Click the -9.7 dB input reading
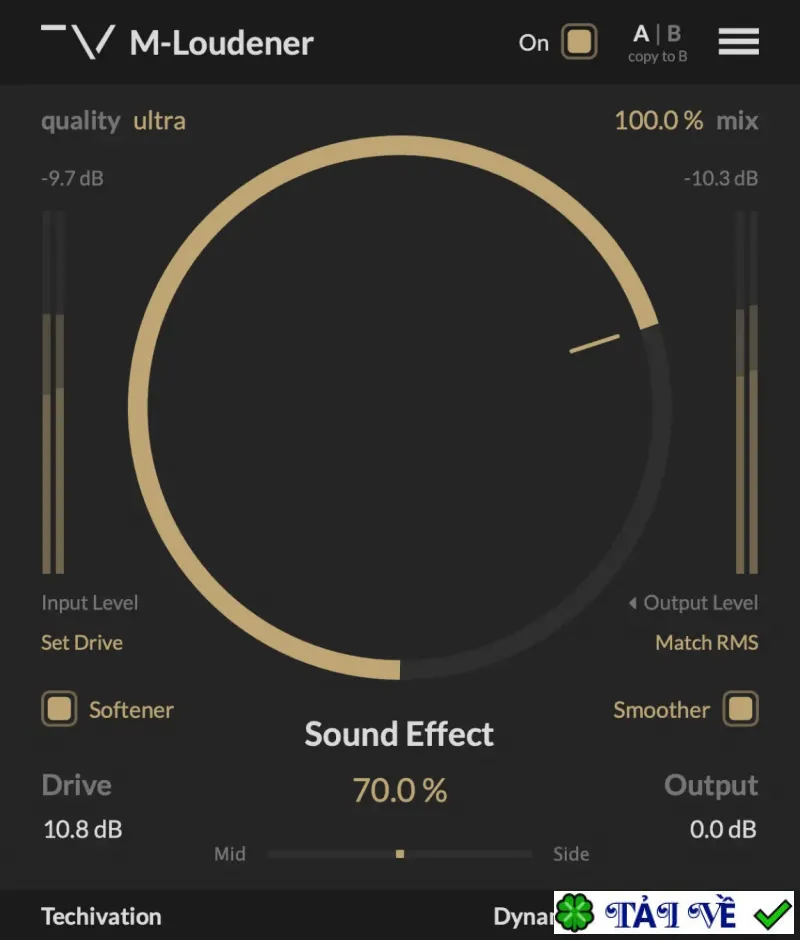 coord(73,179)
